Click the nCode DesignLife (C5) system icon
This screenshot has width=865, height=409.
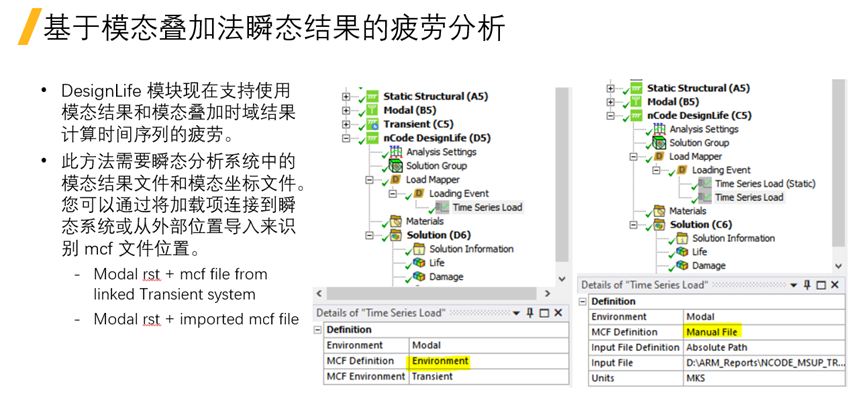pos(637,115)
